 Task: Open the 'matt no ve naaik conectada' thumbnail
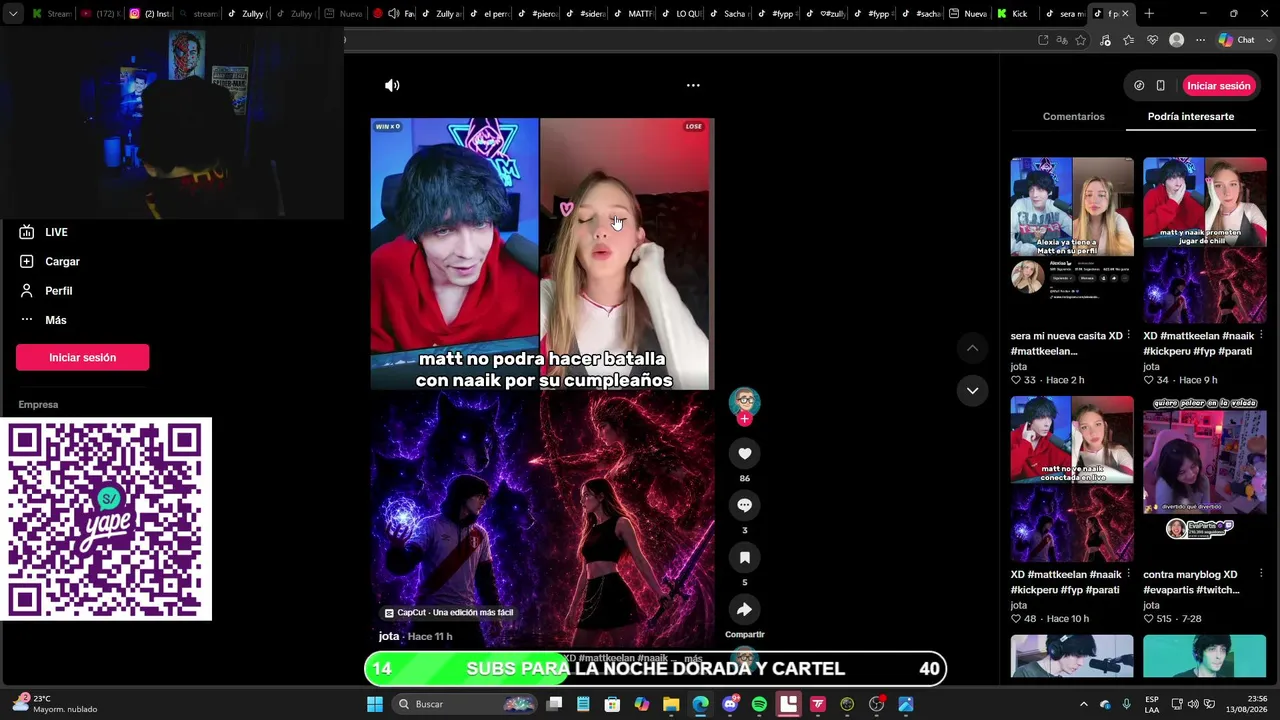(1072, 479)
